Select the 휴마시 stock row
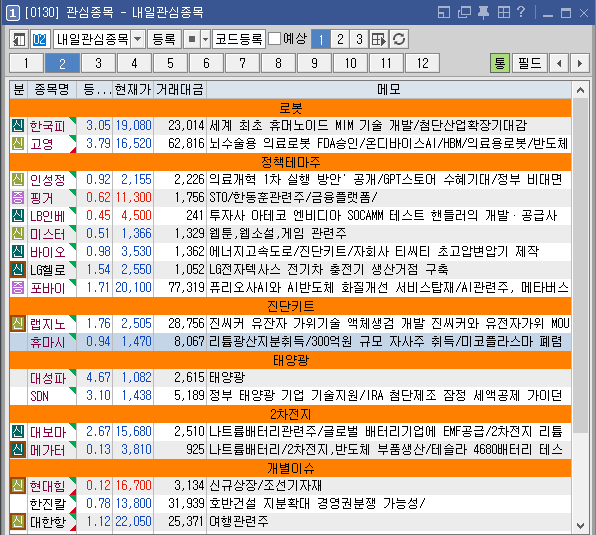This screenshot has height=535, width=596. (290, 342)
